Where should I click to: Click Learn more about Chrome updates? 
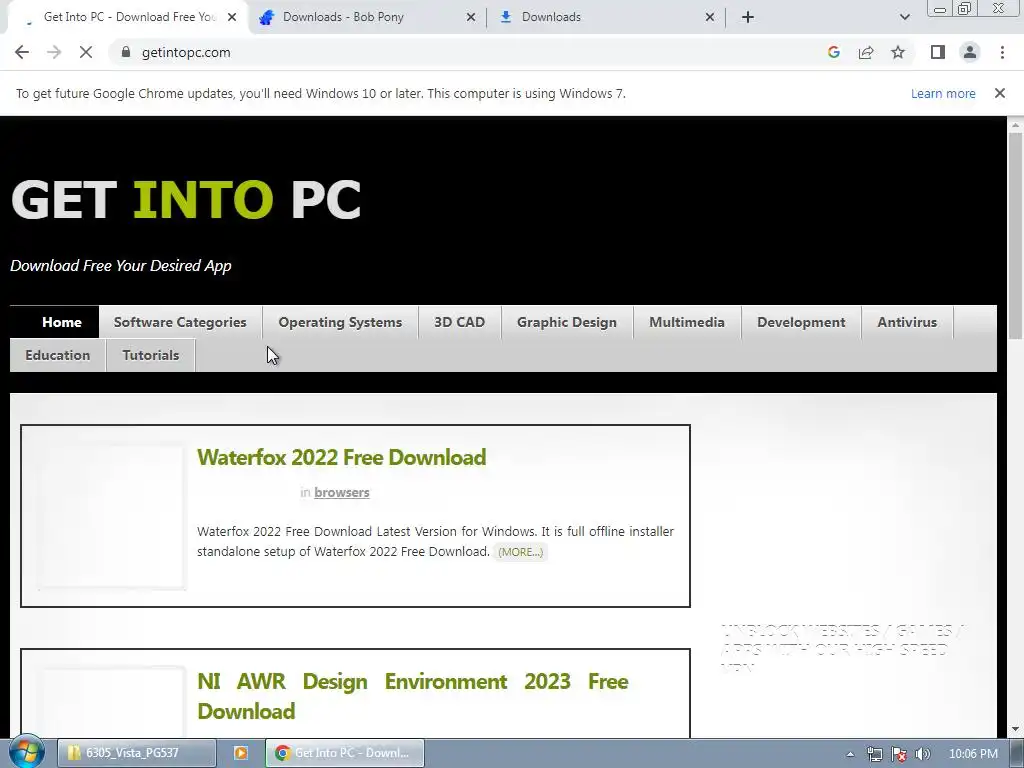coord(943,93)
